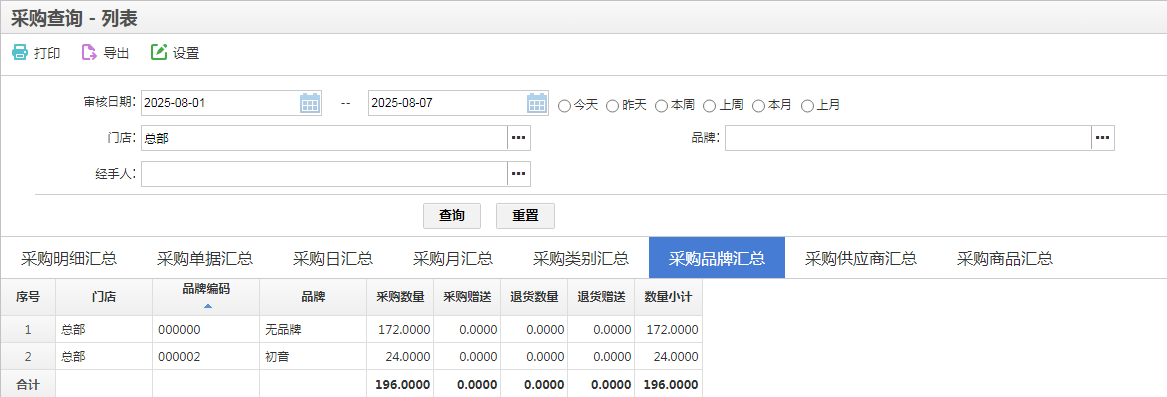1167x397 pixels.
Task: Select the 采购品牌汇总 tab
Action: tap(717, 258)
